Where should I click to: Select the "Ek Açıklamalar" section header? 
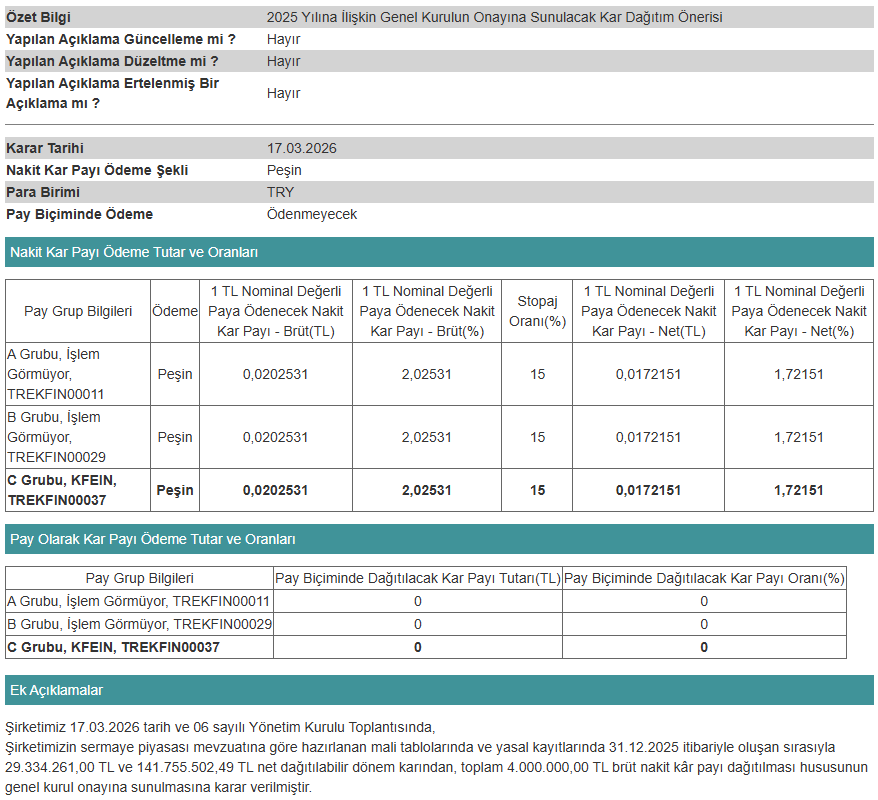coord(56,691)
